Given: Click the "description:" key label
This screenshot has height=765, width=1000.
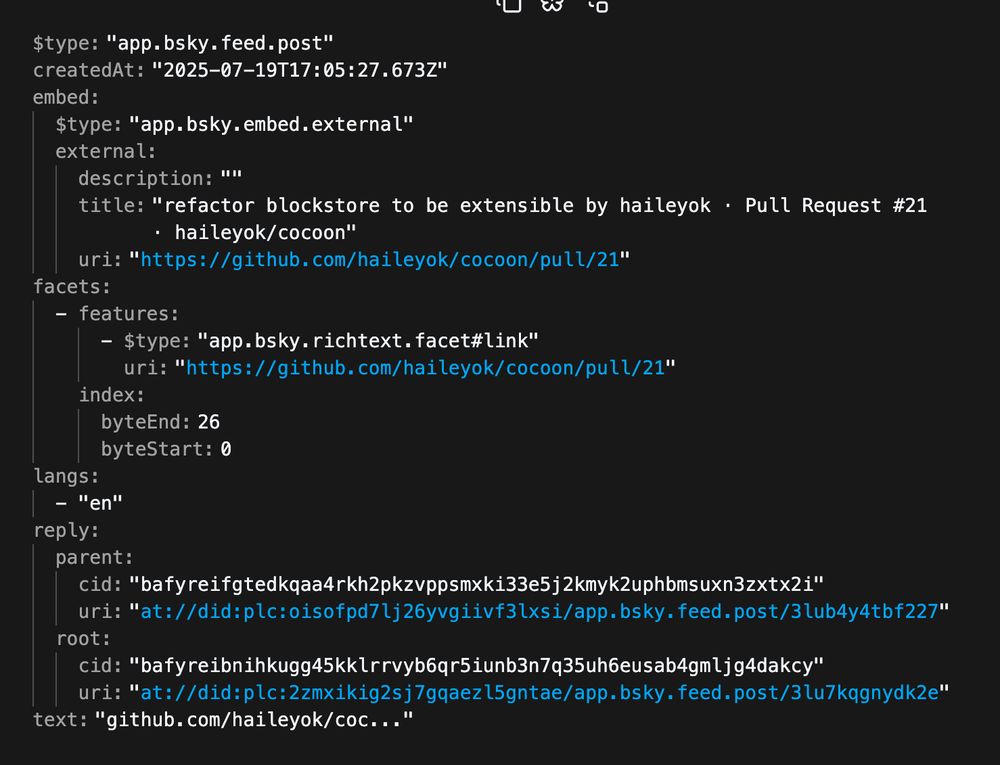Looking at the screenshot, I should point(145,178).
